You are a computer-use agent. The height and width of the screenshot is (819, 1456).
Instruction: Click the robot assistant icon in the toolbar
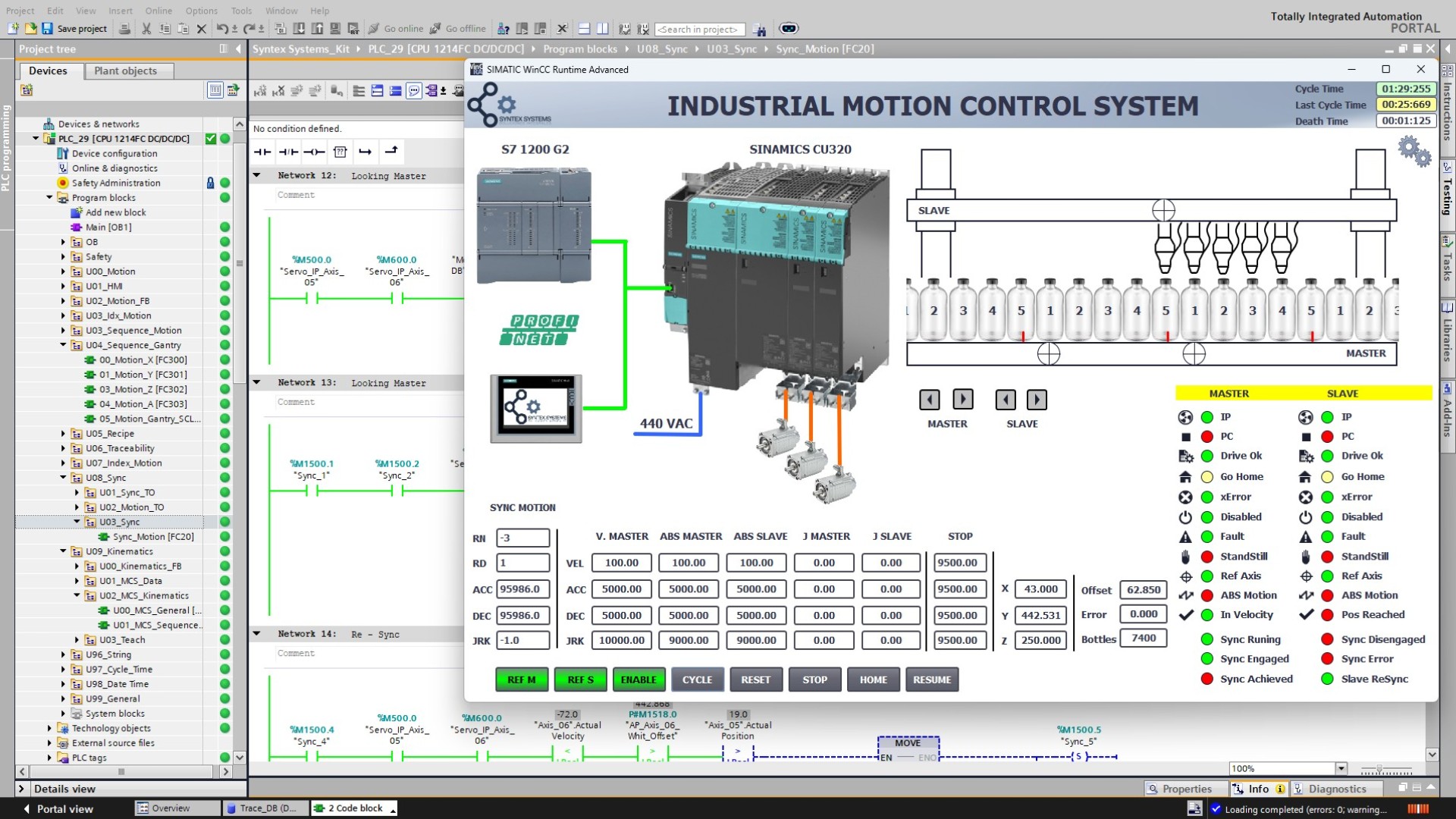coord(789,29)
